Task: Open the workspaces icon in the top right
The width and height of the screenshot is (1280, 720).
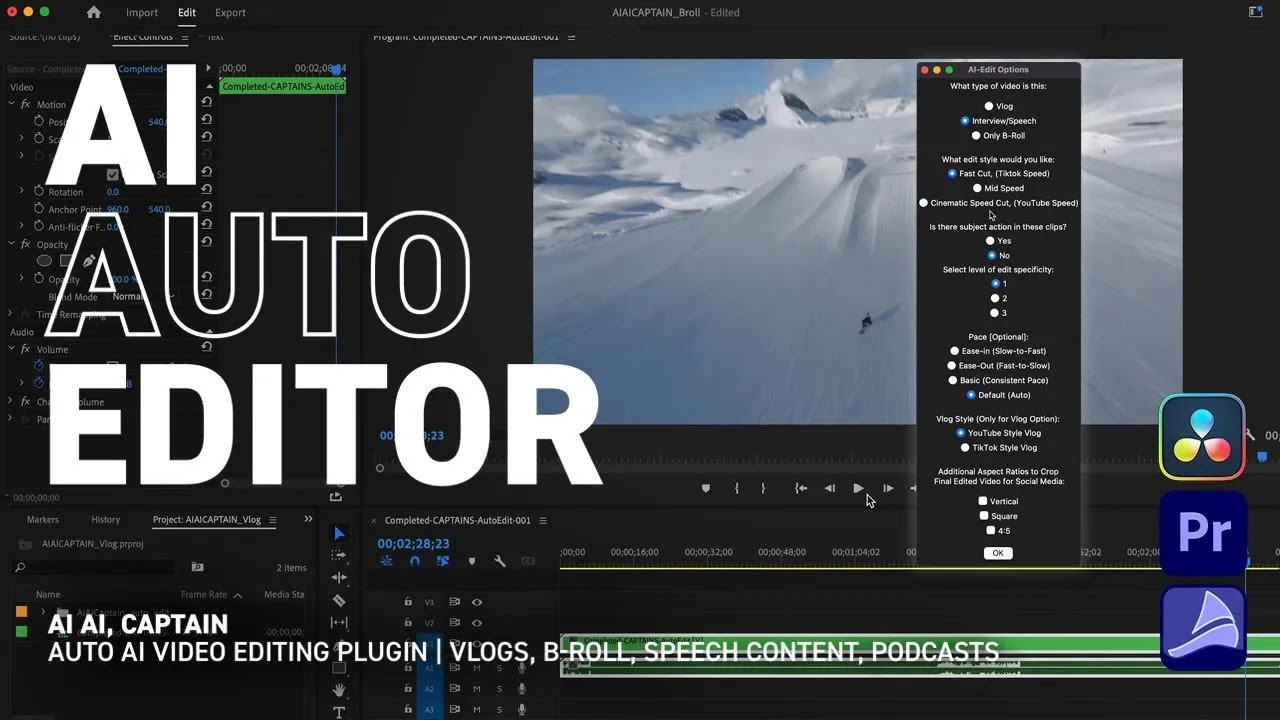Action: click(1256, 12)
